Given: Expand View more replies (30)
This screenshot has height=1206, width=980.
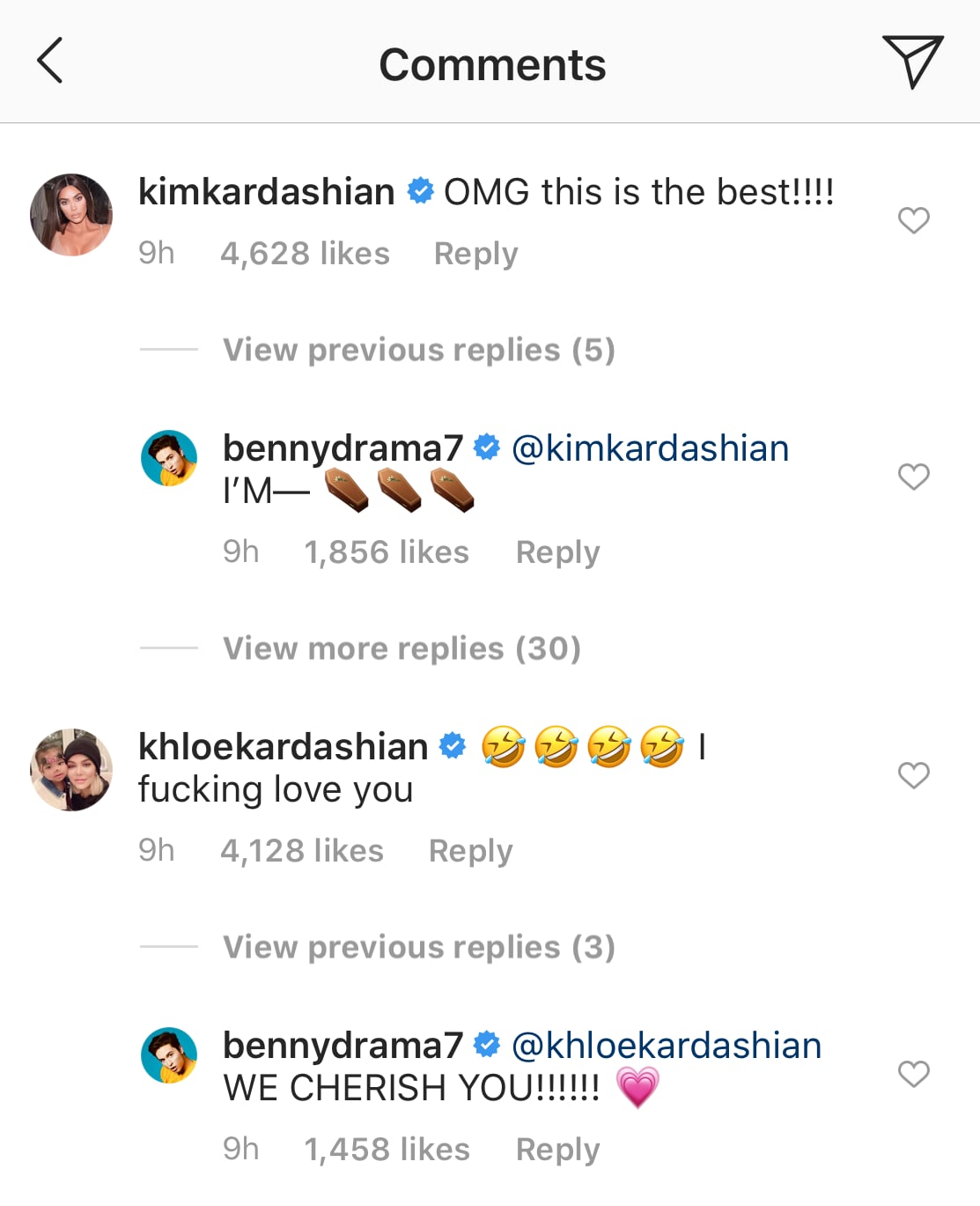Looking at the screenshot, I should click(x=402, y=648).
